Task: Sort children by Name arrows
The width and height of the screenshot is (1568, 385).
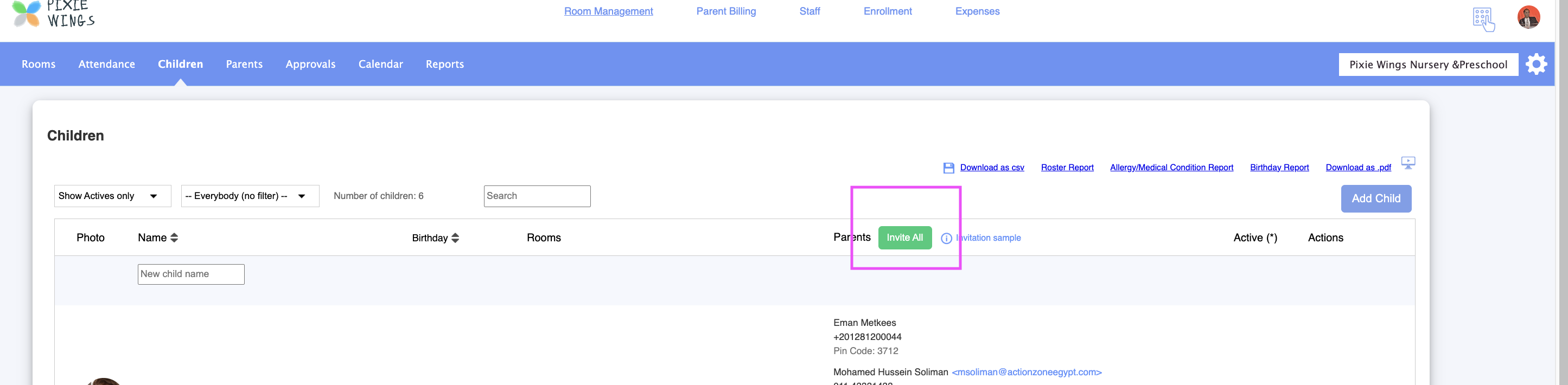Action: (x=174, y=238)
